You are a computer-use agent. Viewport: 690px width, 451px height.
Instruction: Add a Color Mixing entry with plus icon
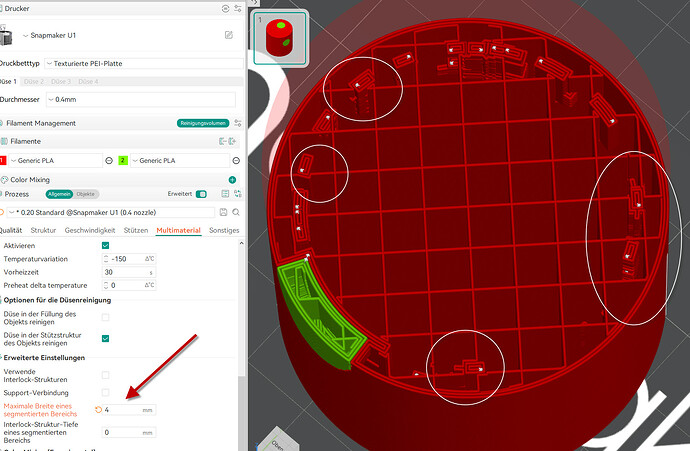point(232,180)
